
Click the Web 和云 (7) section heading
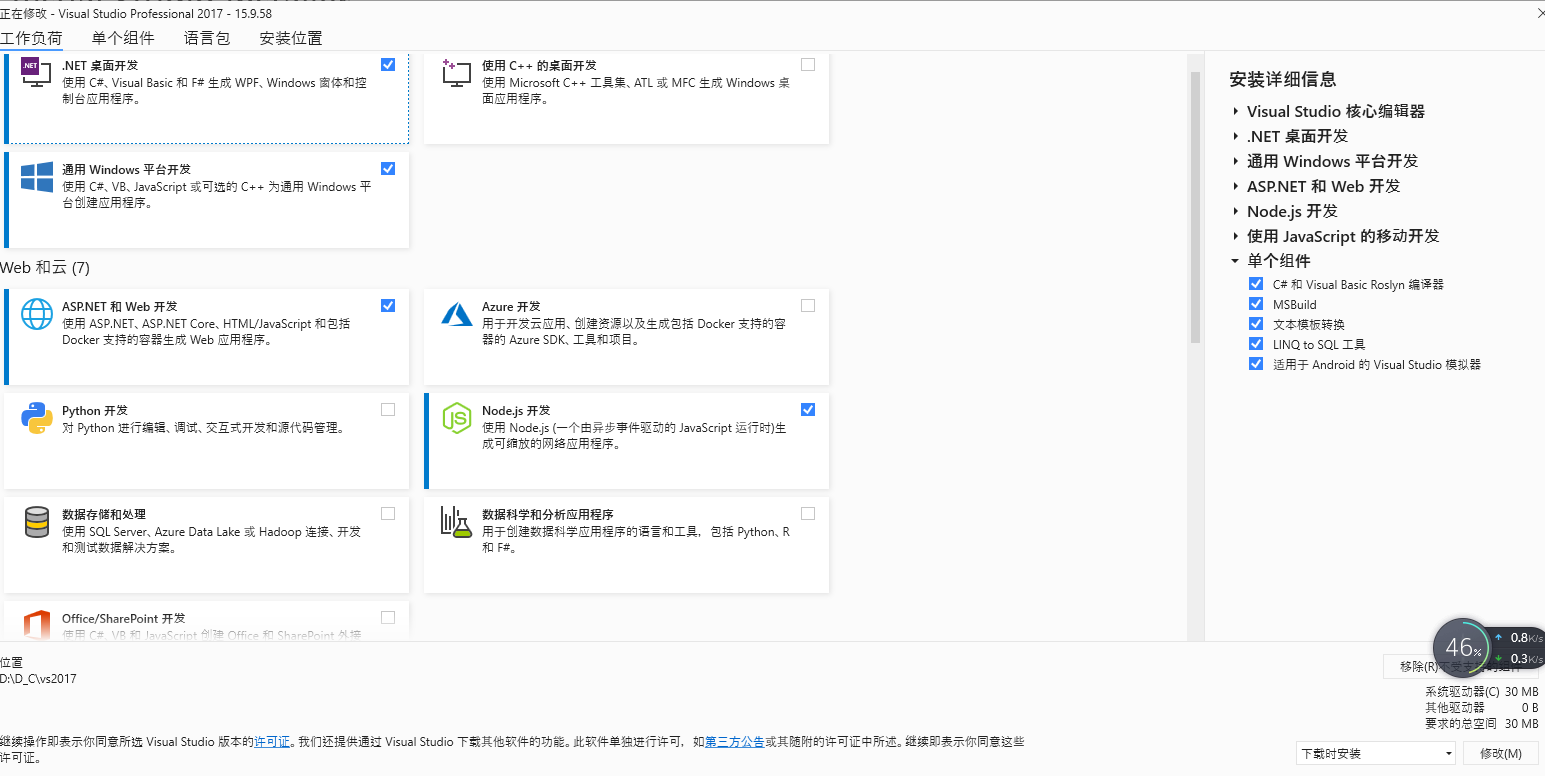(45, 268)
